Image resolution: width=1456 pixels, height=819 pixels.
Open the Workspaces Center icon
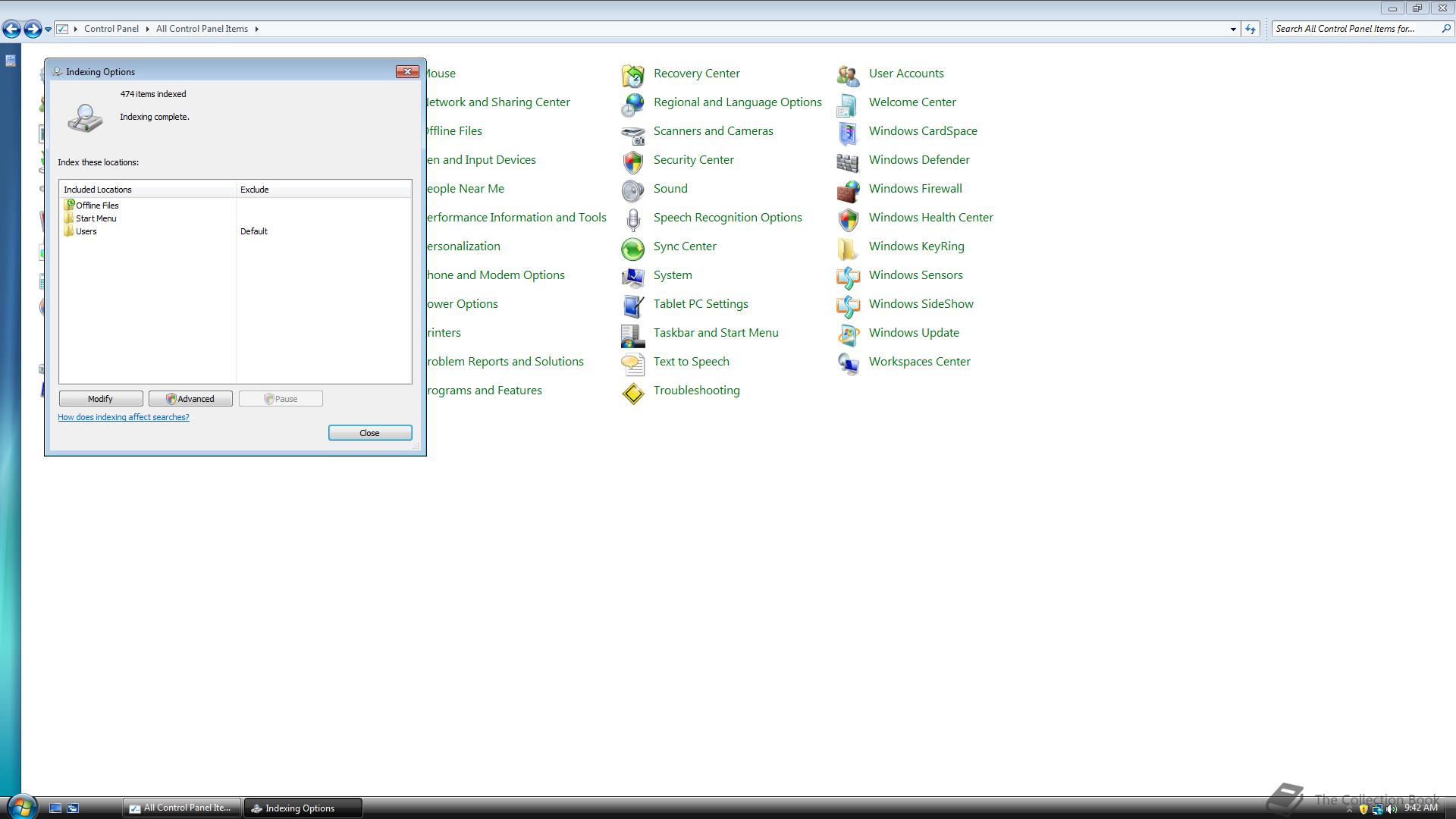tap(848, 363)
